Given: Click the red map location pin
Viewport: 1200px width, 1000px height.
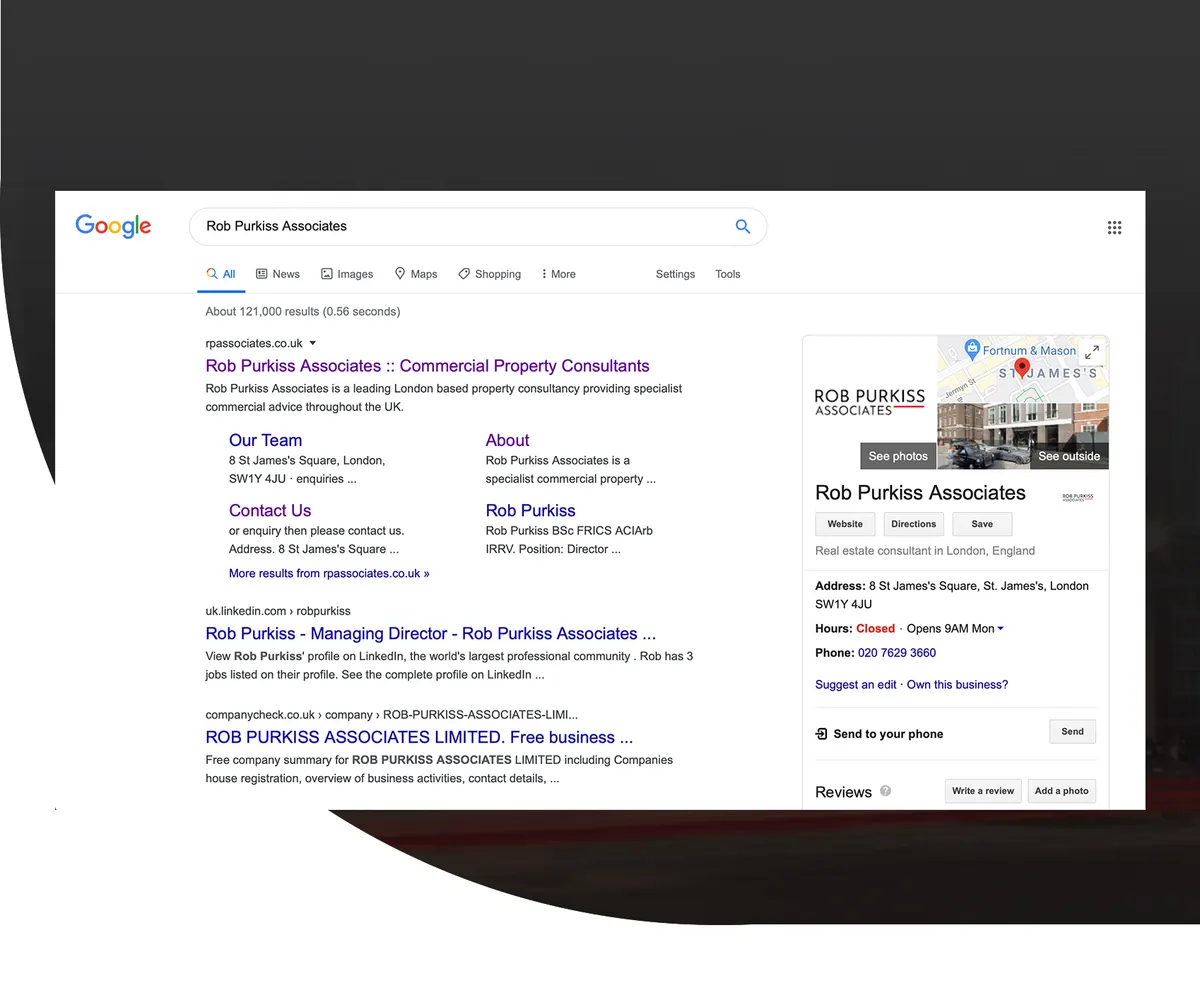Looking at the screenshot, I should click(x=1022, y=368).
